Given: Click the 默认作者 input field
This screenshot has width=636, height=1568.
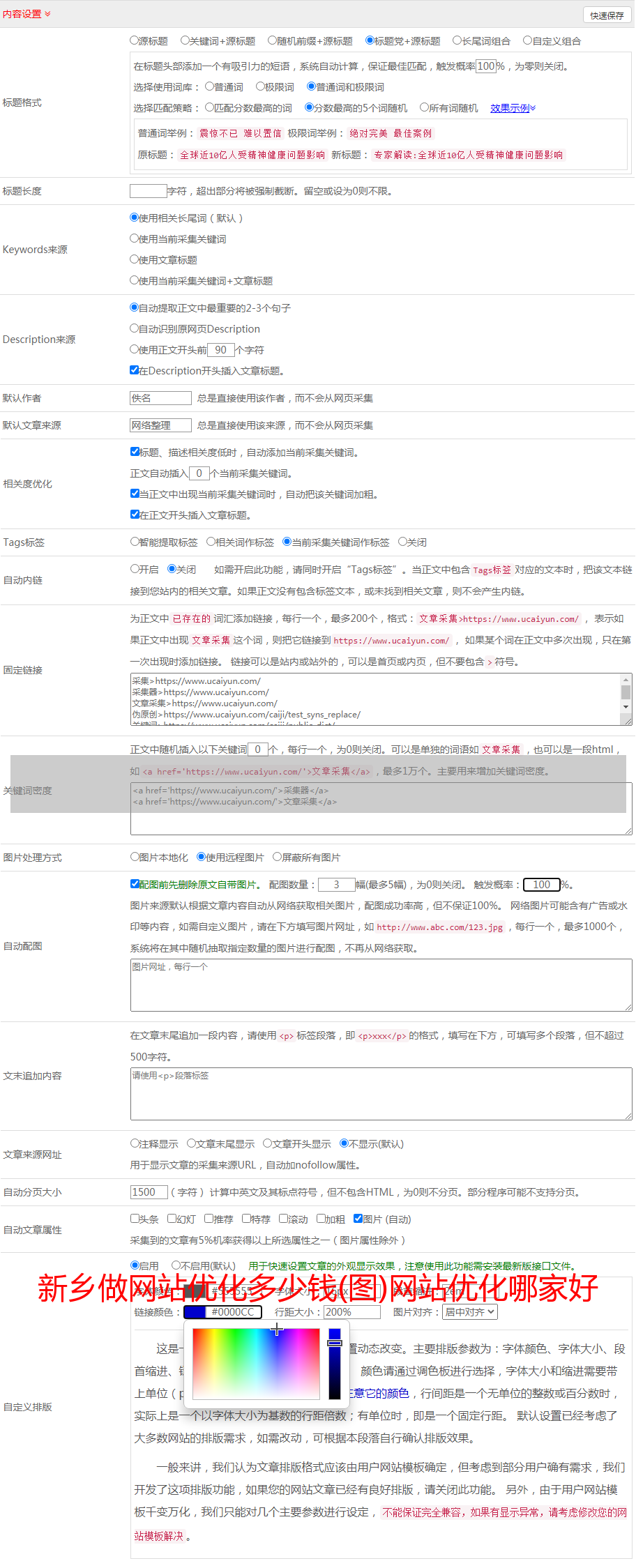Looking at the screenshot, I should coord(160,398).
